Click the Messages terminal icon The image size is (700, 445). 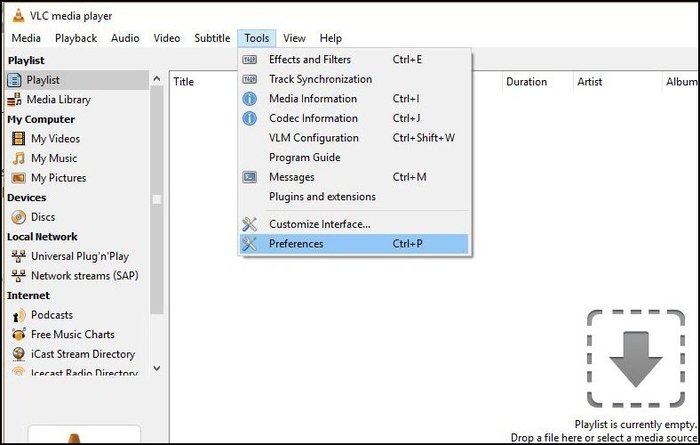point(249,177)
